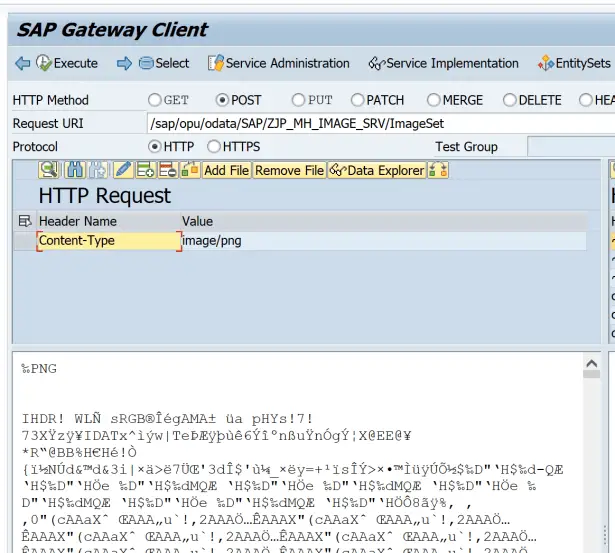Click the add header row icon

tap(146, 170)
